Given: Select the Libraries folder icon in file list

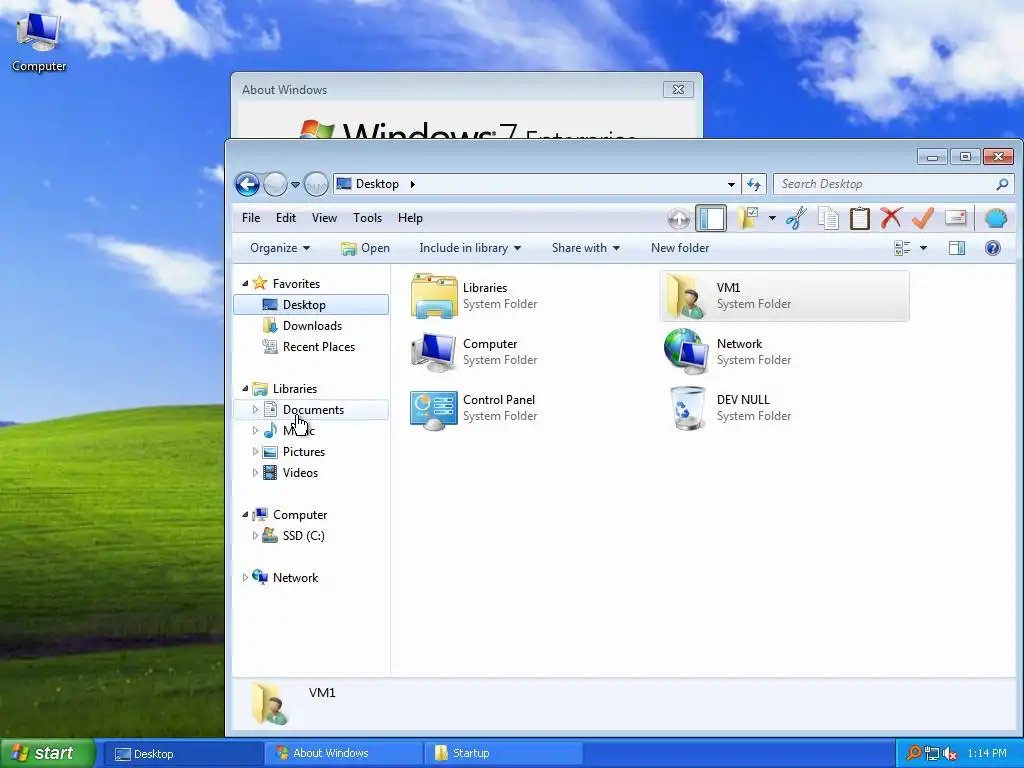Looking at the screenshot, I should pos(434,296).
